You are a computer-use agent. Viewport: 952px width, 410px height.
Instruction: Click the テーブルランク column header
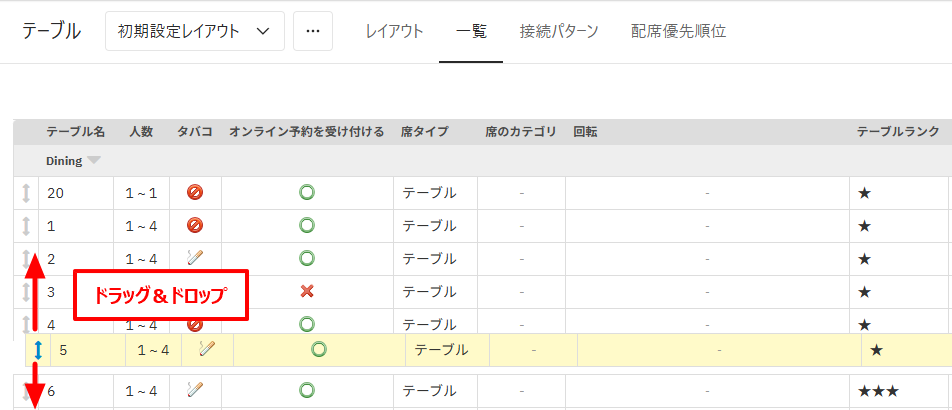898,132
